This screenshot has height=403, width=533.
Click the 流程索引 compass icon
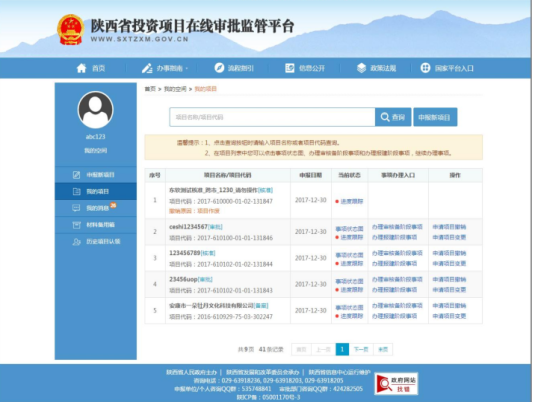click(x=219, y=68)
